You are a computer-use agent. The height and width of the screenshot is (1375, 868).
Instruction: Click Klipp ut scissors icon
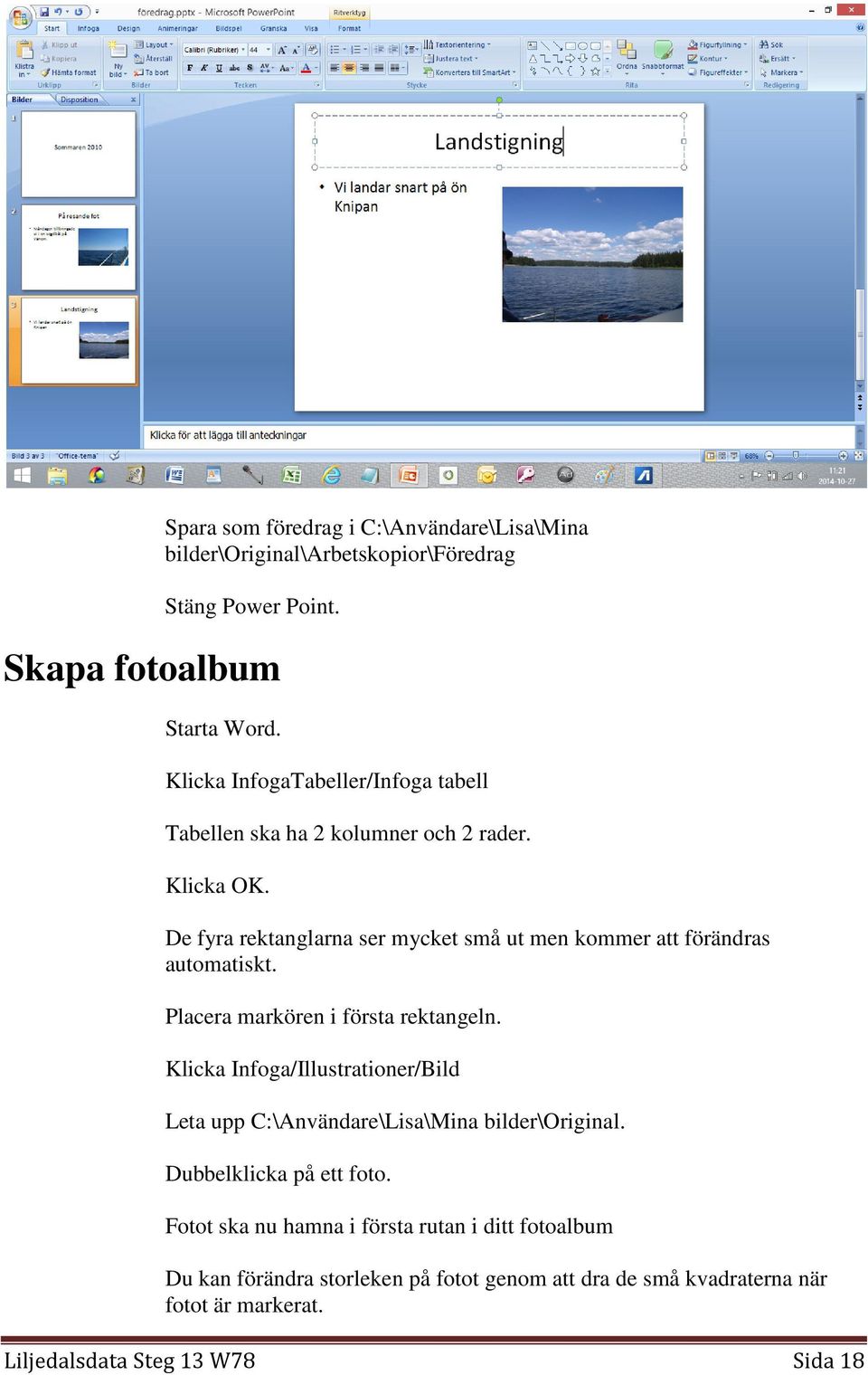(x=44, y=44)
